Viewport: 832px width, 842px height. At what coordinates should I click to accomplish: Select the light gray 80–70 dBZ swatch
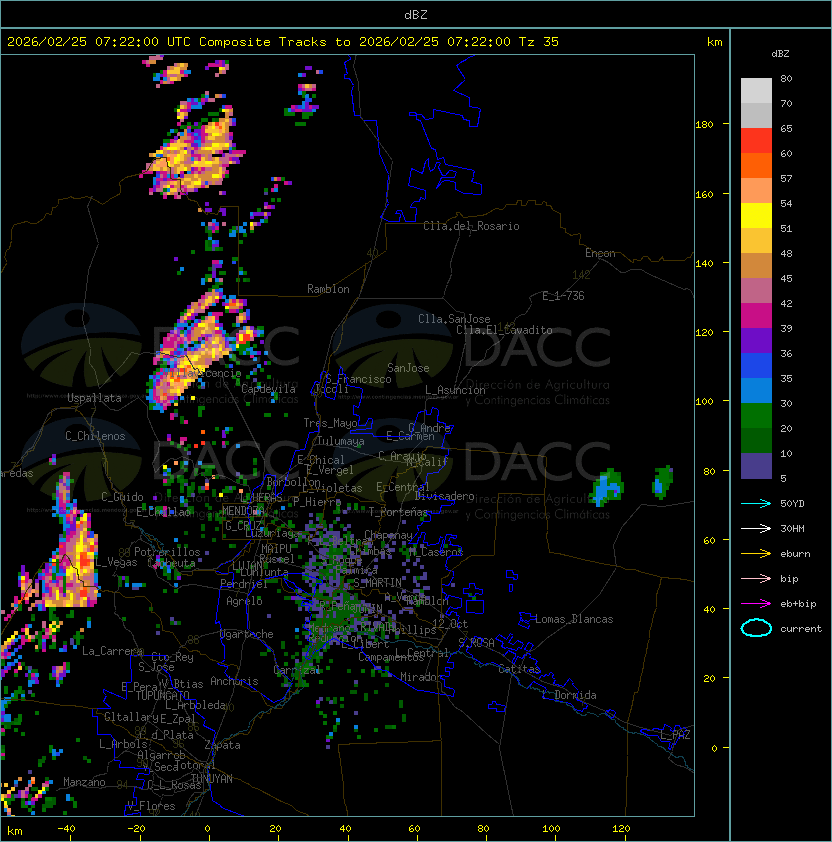(x=756, y=91)
